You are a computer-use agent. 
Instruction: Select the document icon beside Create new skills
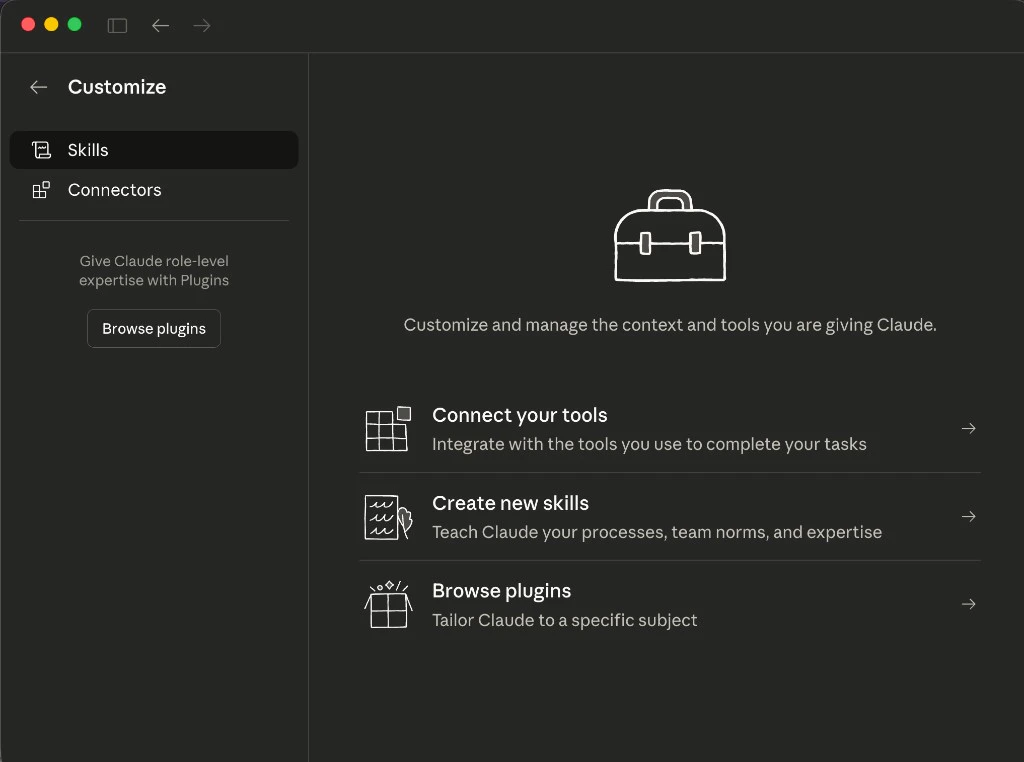[x=388, y=516]
